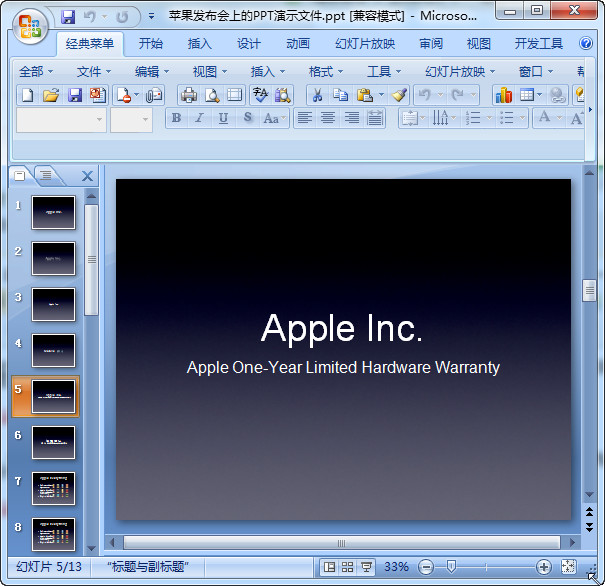Click the printer icon to print

[x=189, y=95]
